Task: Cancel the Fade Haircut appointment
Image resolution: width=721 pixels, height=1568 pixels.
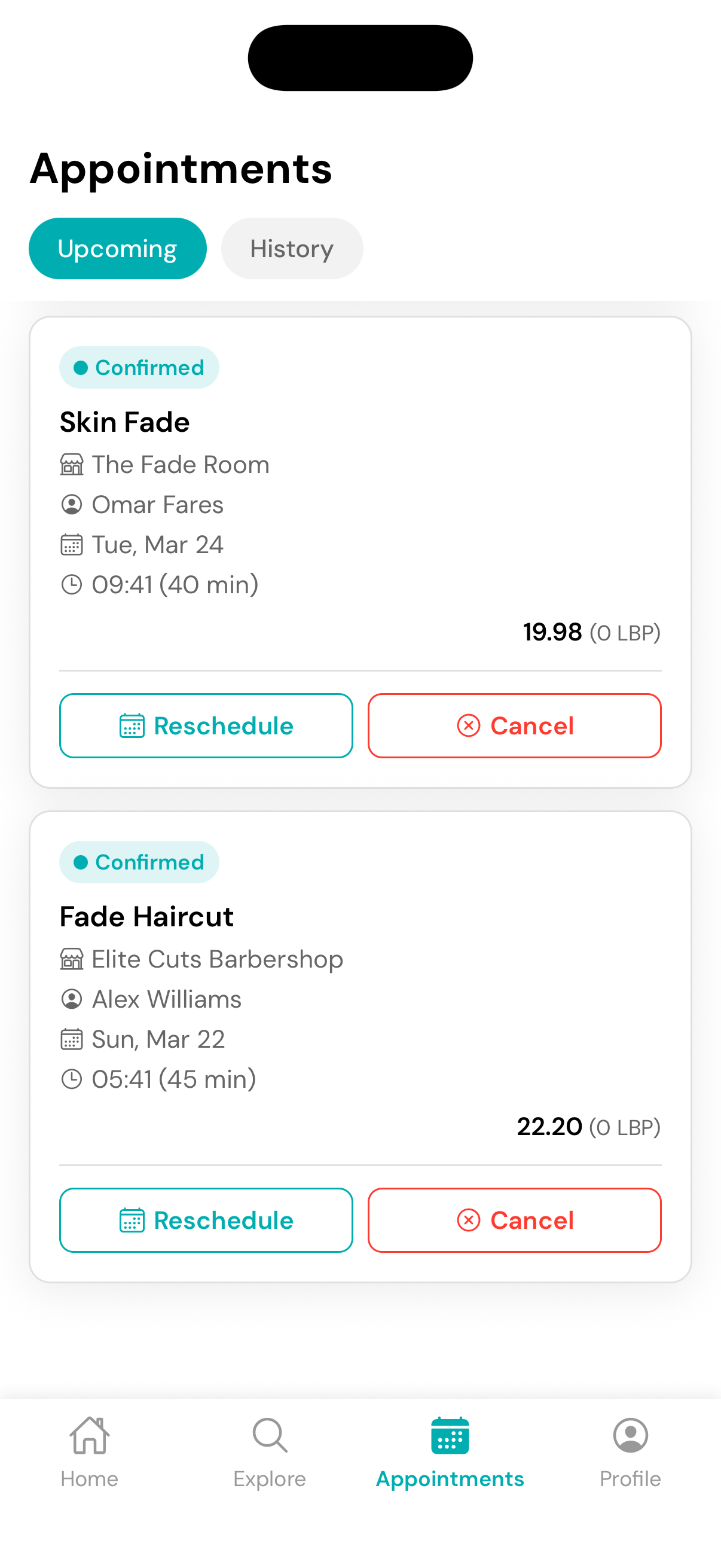Action: [514, 1220]
